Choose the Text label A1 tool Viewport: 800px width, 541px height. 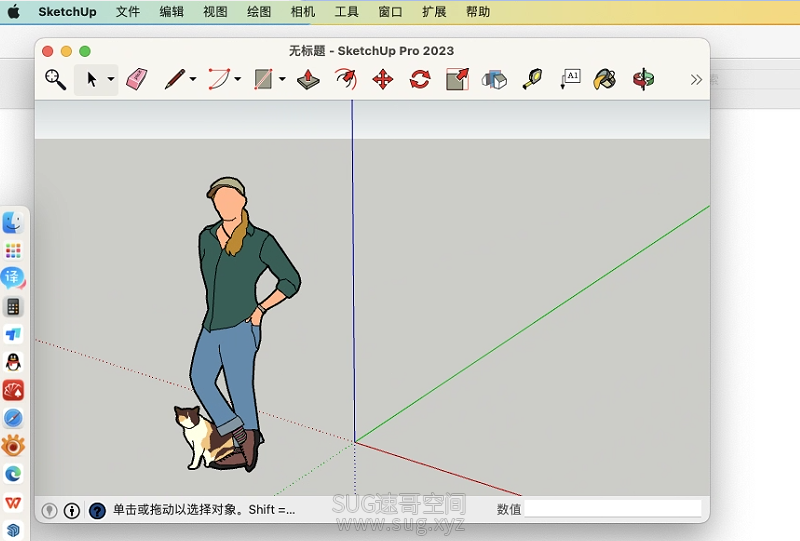pyautogui.click(x=570, y=80)
